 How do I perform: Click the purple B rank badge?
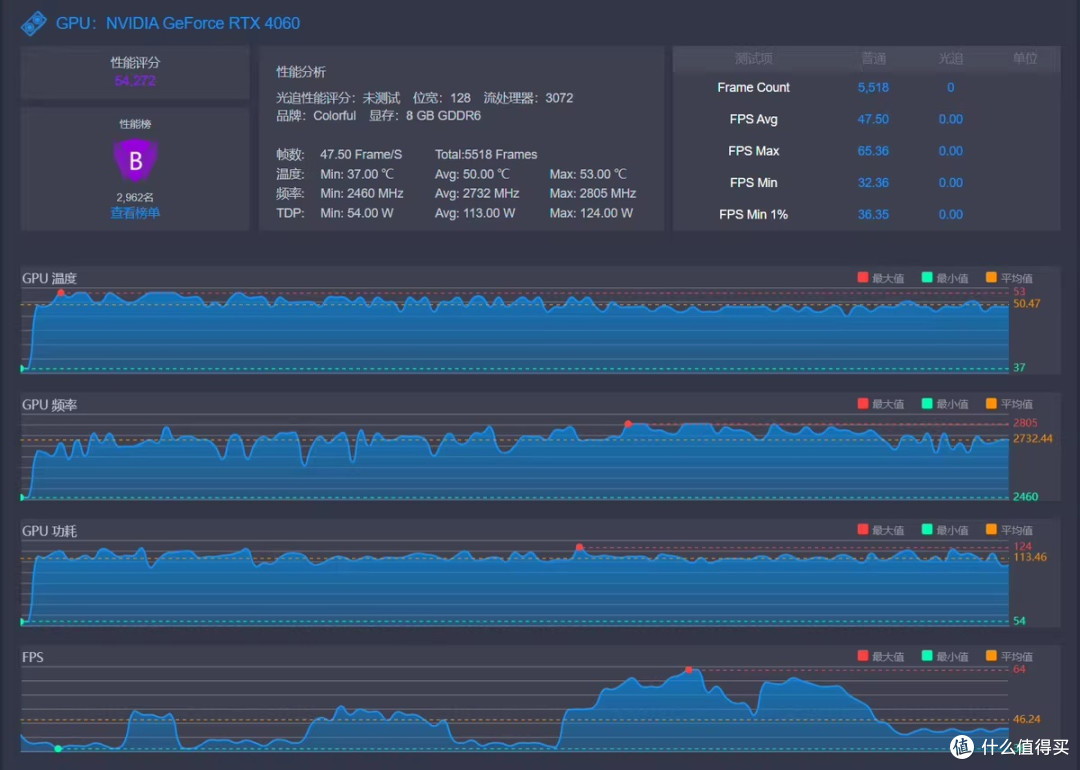(136, 160)
